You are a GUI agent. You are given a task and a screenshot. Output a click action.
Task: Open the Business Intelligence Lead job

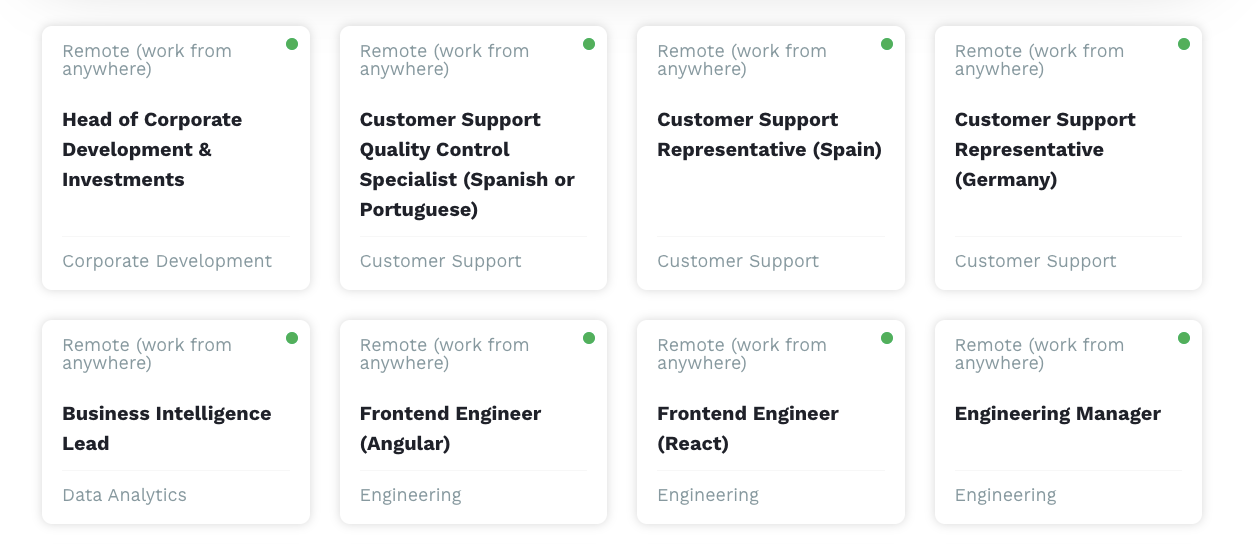[166, 428]
